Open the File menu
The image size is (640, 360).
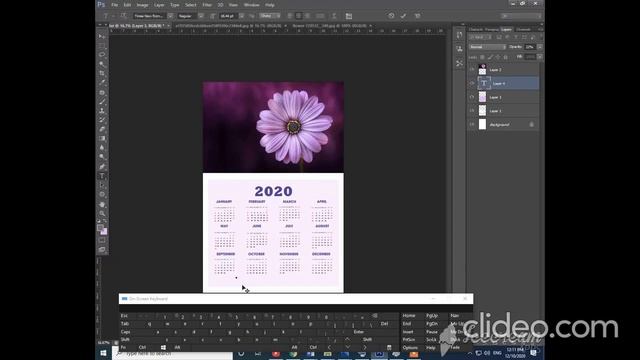(x=115, y=5)
